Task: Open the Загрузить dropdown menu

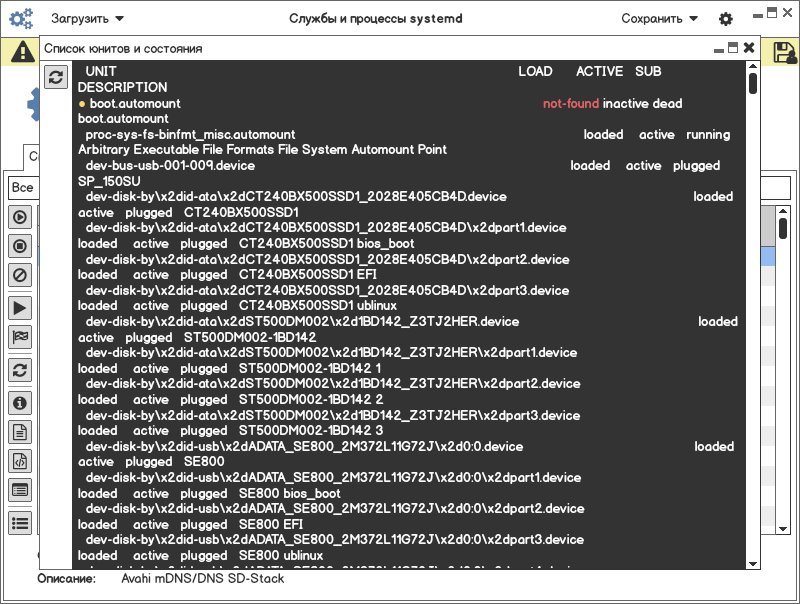Action: [88, 19]
